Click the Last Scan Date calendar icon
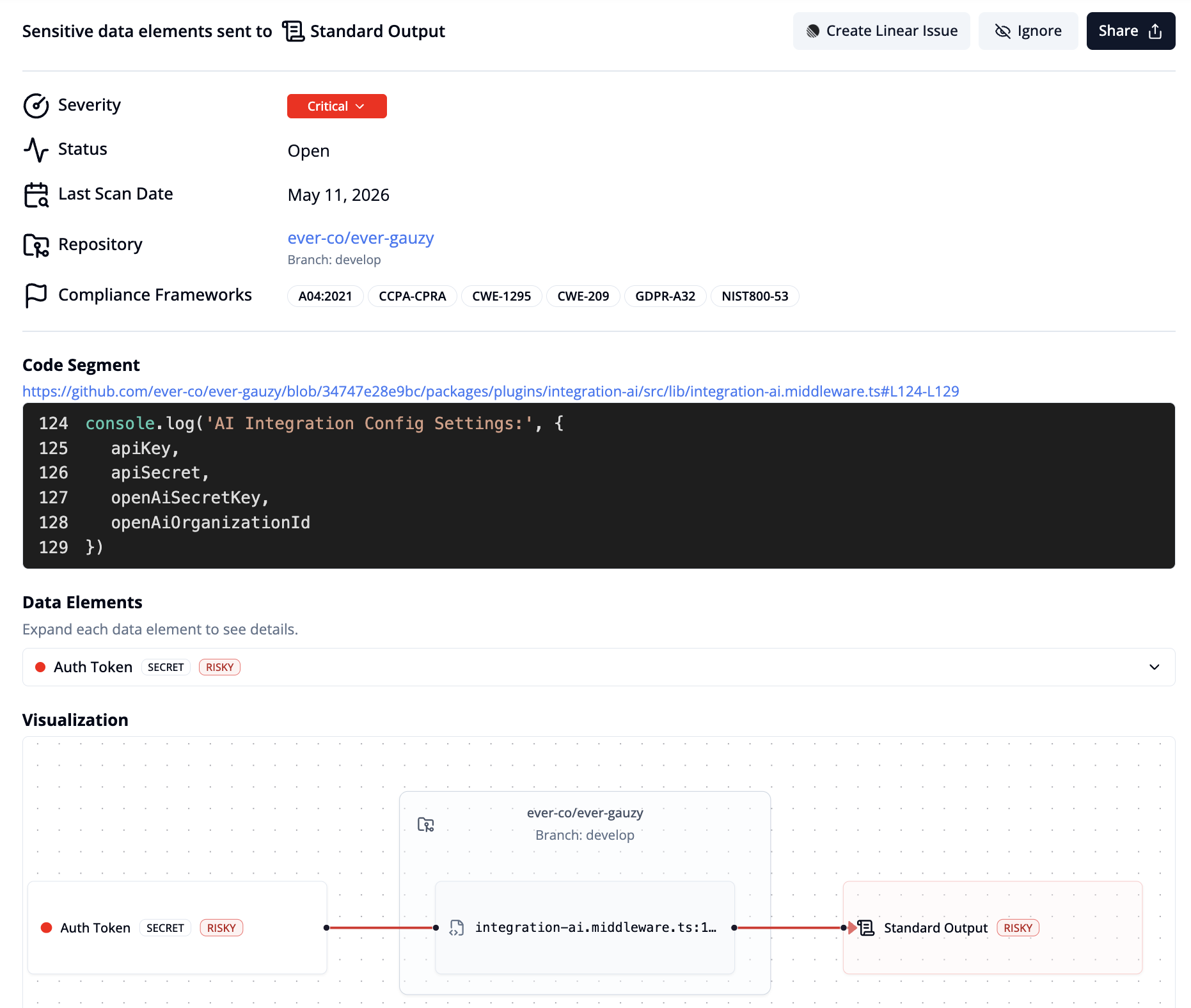Screen dimensions: 1191x1008 36,194
